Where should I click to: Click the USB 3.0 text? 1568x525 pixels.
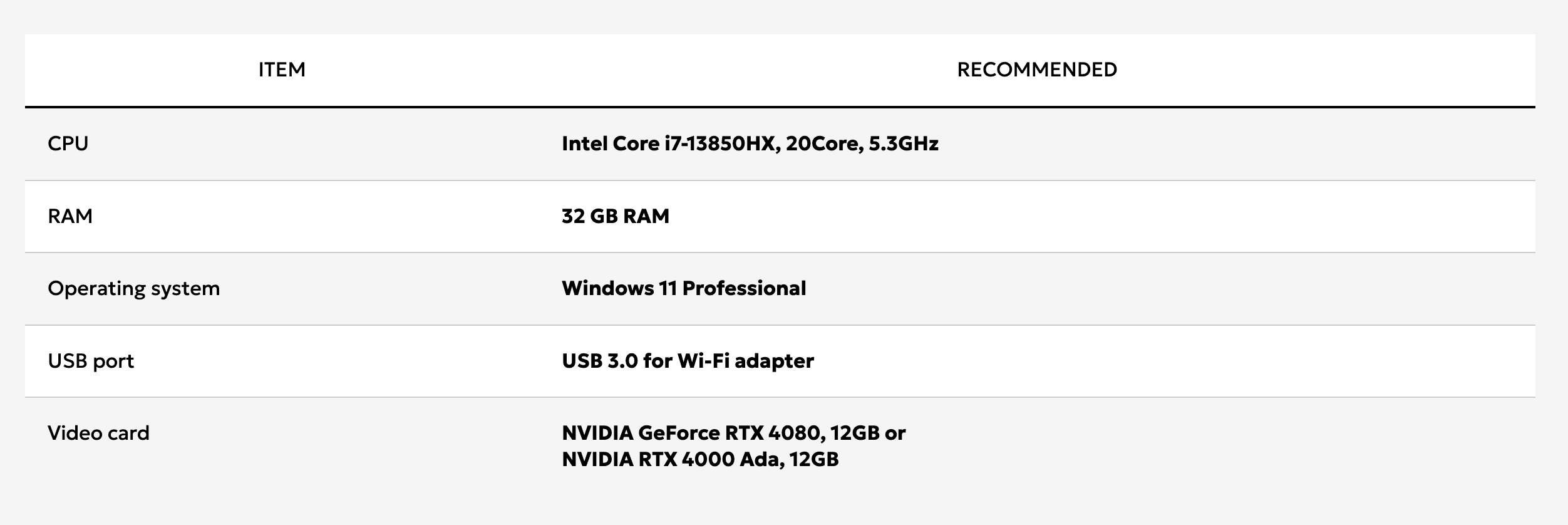(599, 361)
